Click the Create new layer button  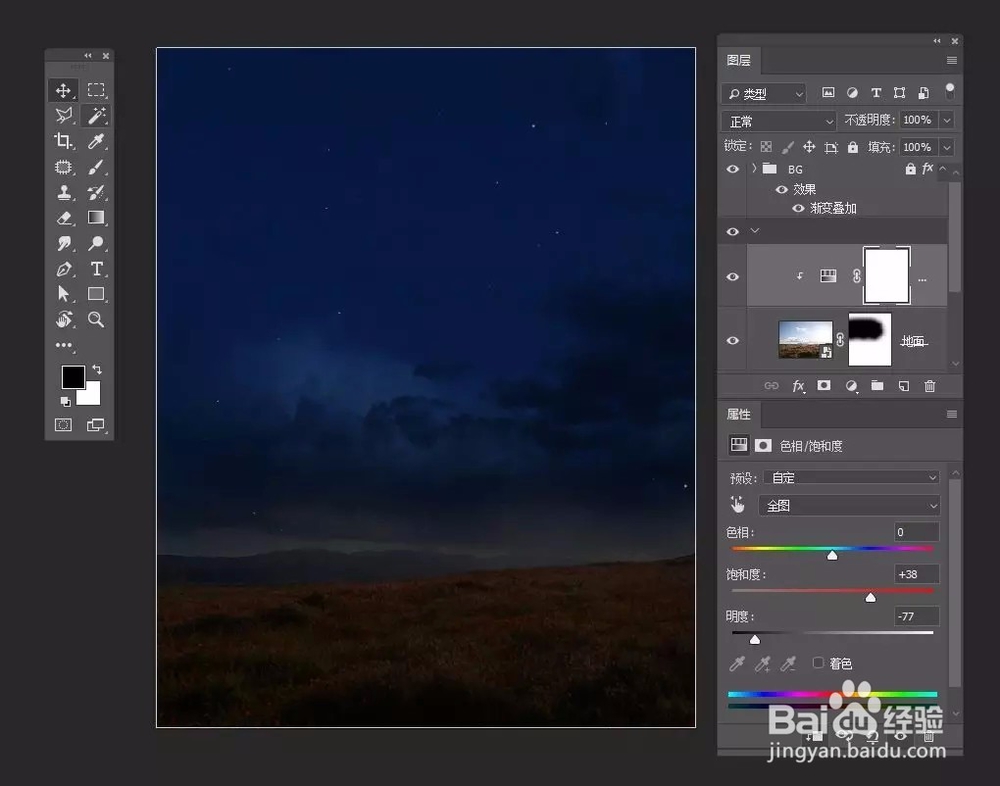[903, 385]
